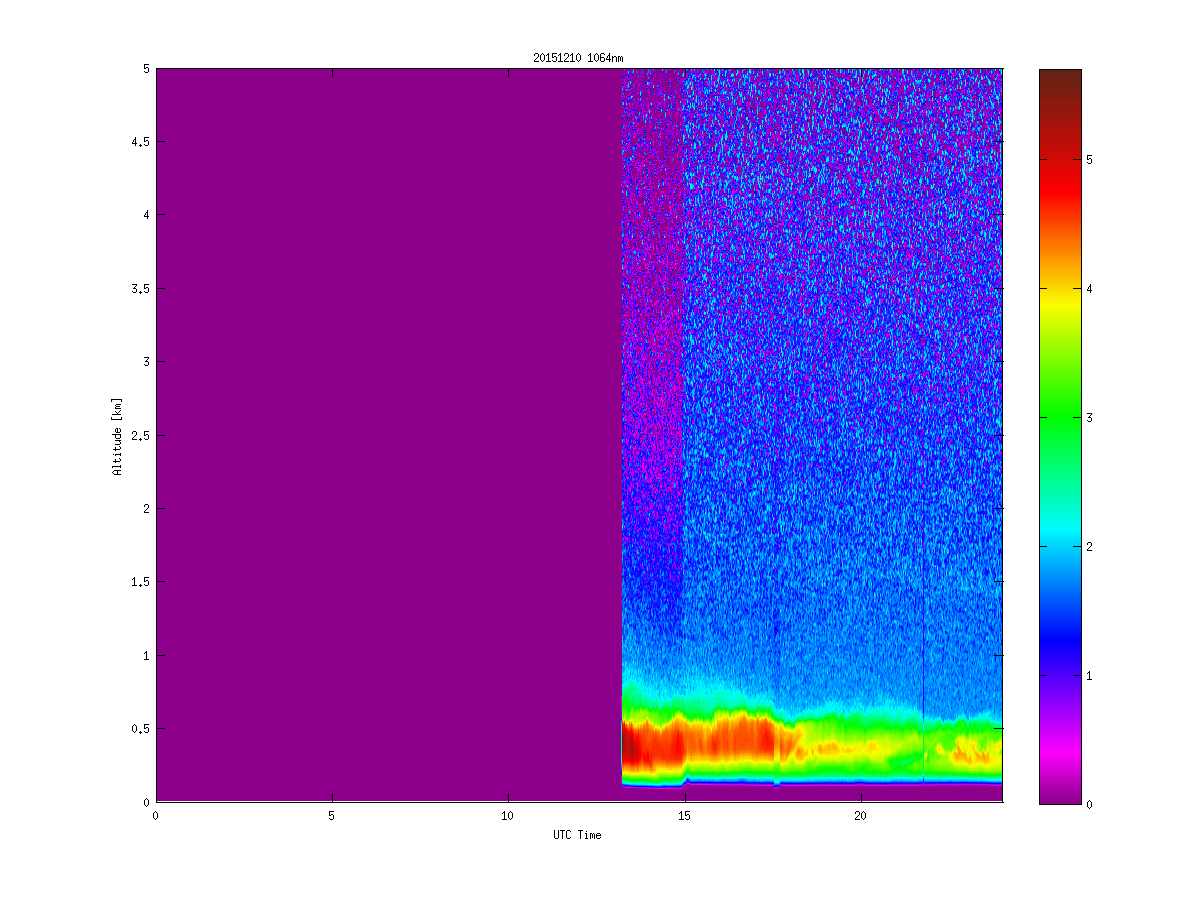This screenshot has width=1200, height=901.
Task: Click colorbar tick label '1'
Action: pos(1090,675)
